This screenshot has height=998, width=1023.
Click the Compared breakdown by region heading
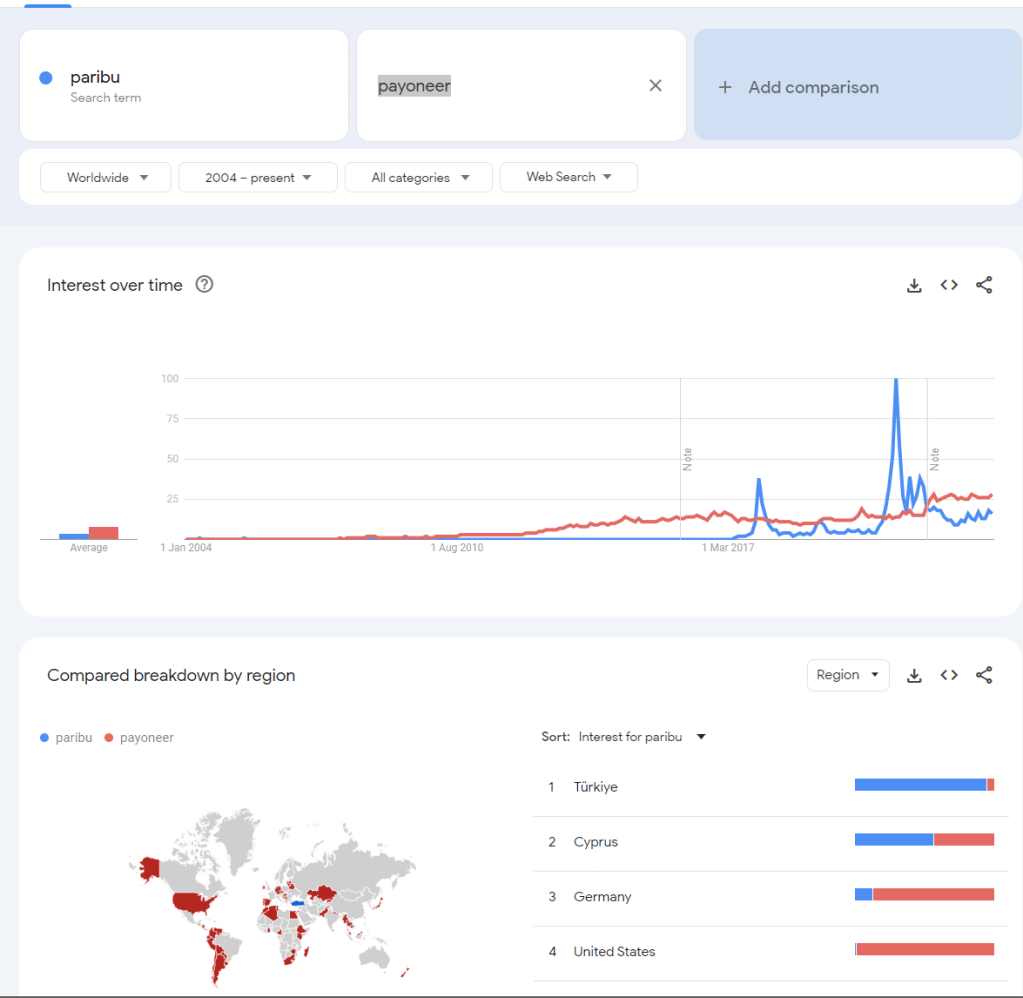tap(171, 675)
